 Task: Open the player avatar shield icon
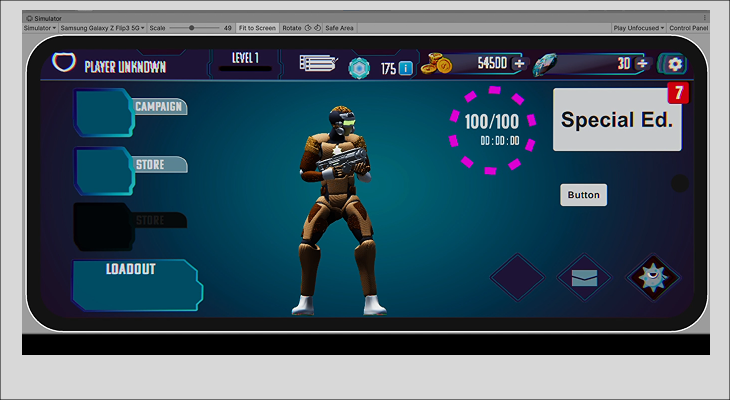pyautogui.click(x=64, y=62)
